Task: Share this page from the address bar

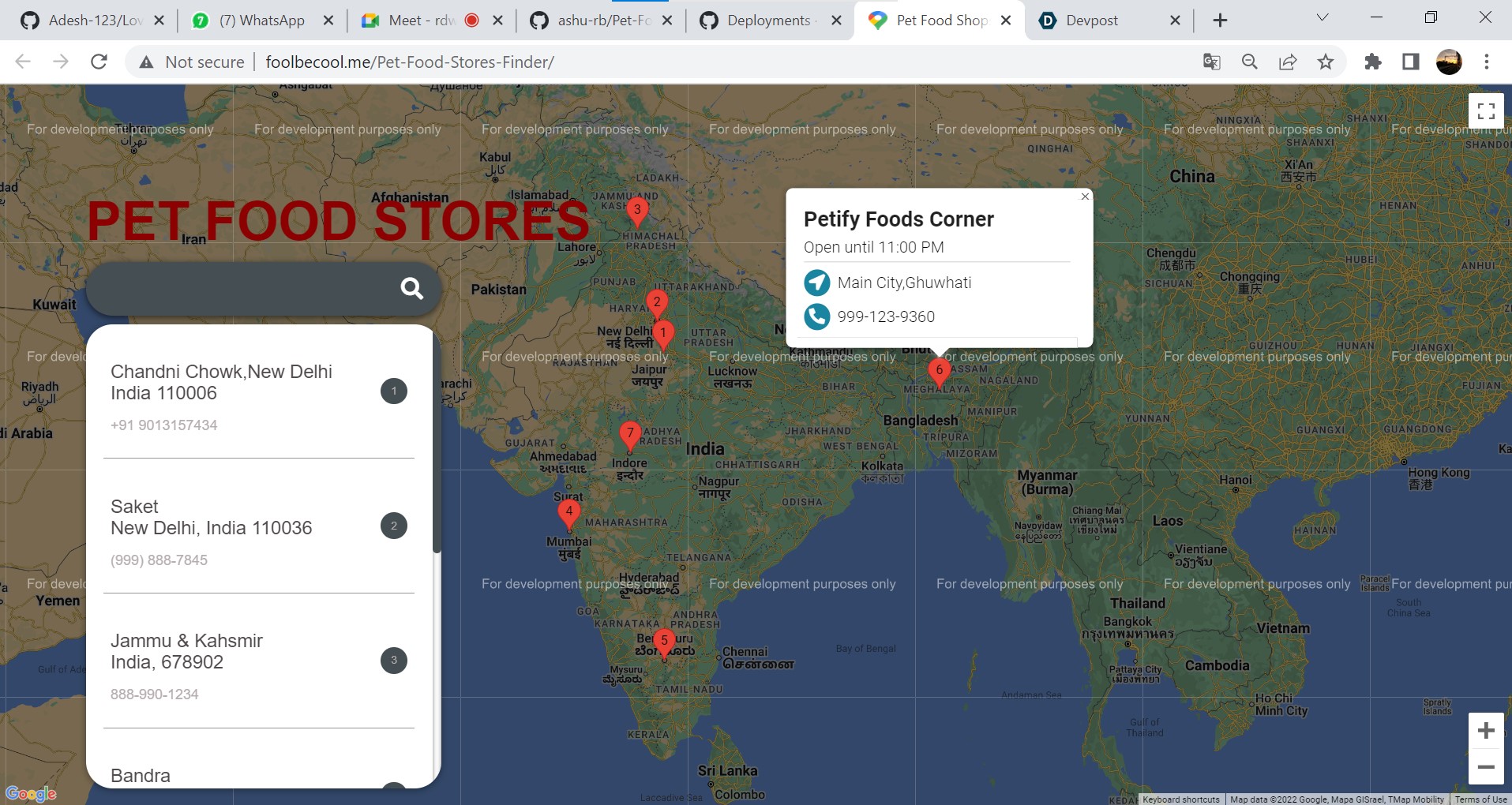Action: [x=1288, y=62]
